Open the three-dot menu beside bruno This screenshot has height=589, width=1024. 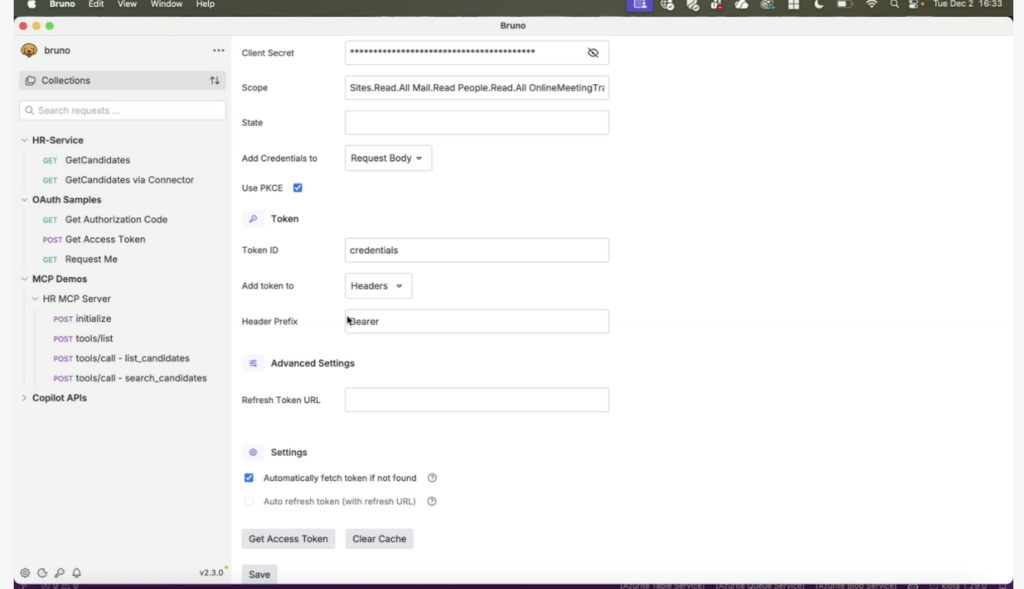pyautogui.click(x=218, y=51)
